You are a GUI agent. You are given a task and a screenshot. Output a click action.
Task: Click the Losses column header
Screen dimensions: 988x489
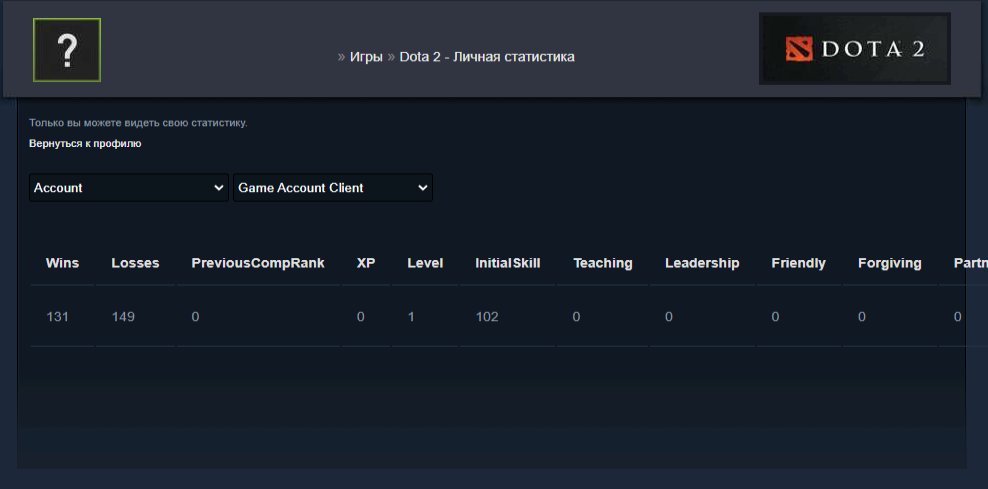point(135,263)
